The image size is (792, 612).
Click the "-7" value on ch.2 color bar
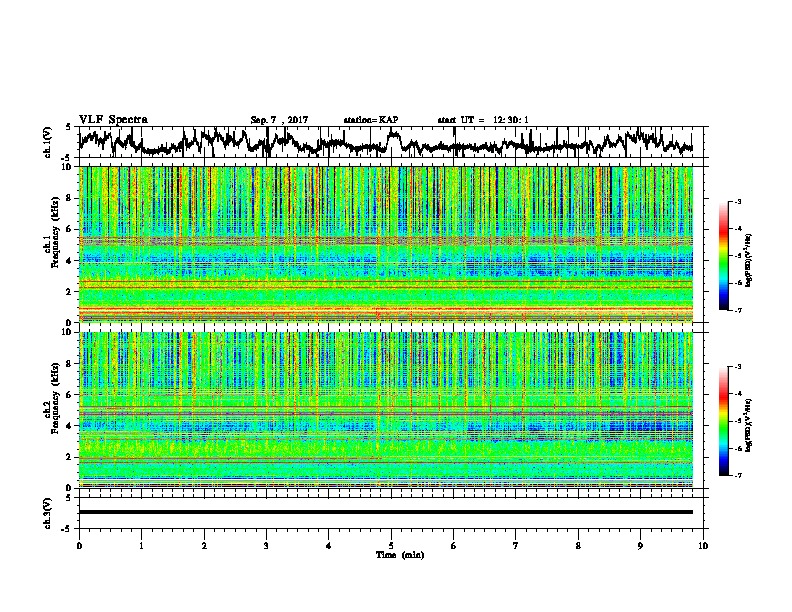click(x=737, y=475)
